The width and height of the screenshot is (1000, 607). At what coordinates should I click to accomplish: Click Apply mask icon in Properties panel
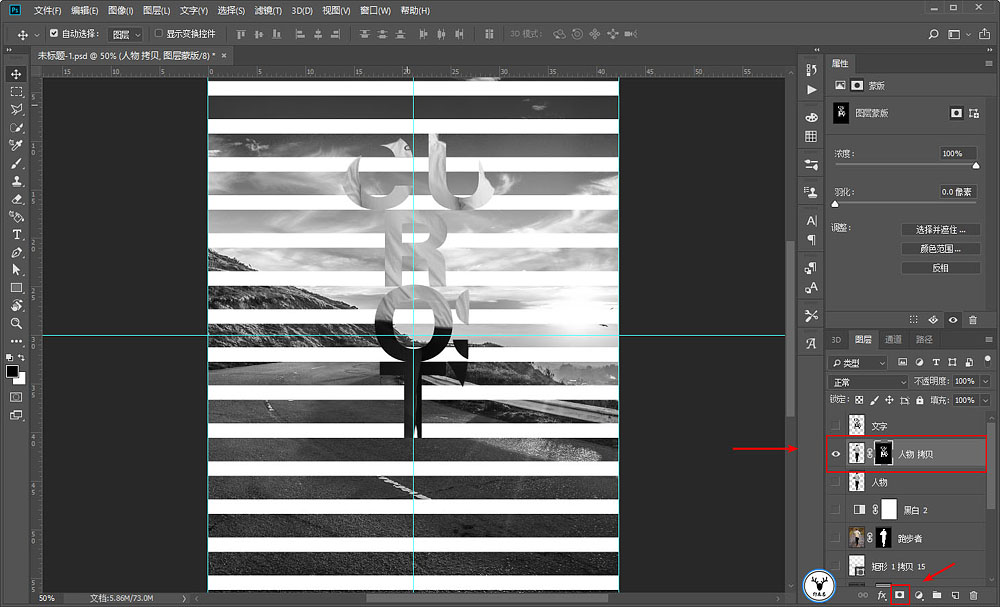point(934,320)
